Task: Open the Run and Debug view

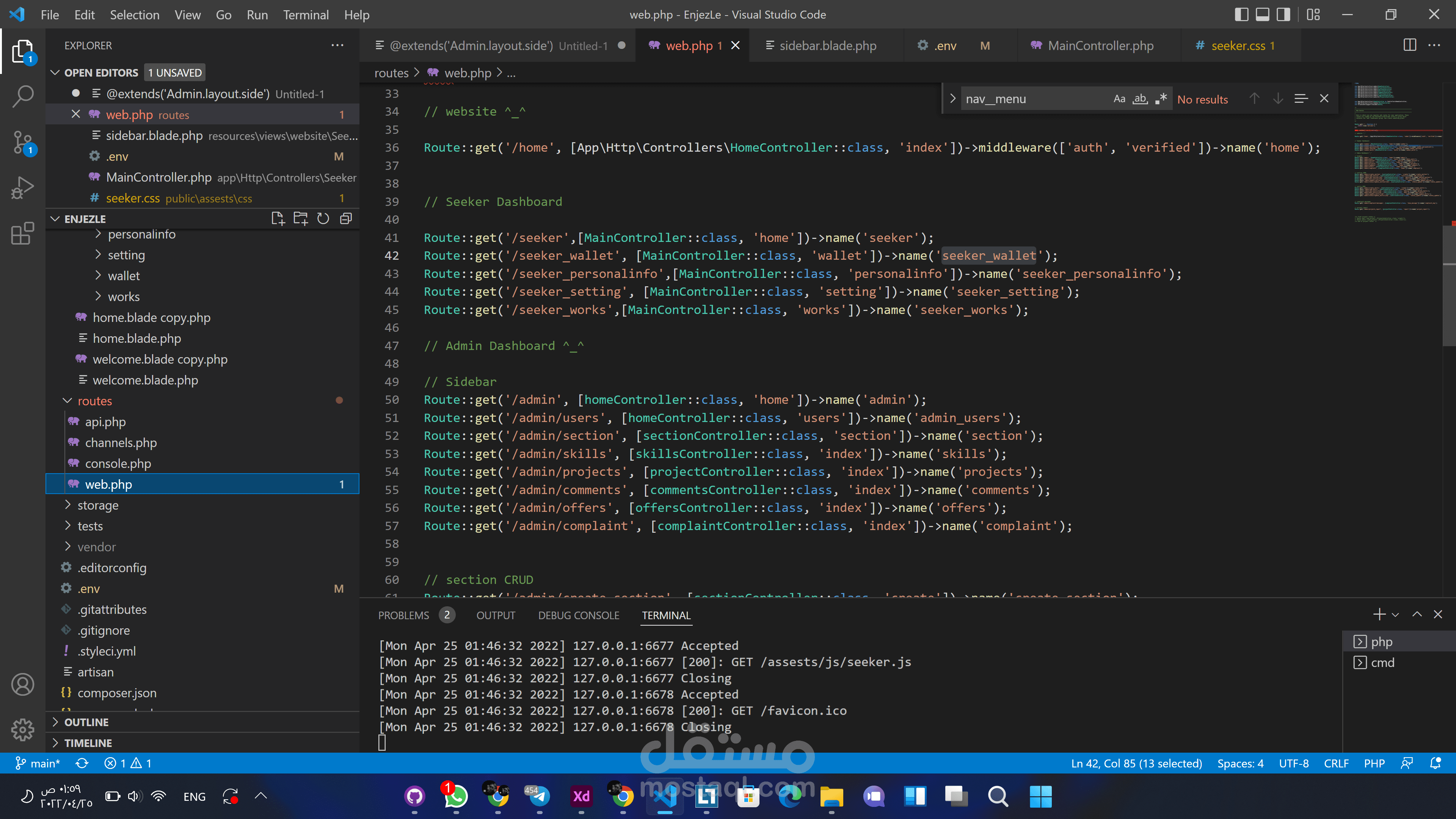Action: coord(23,188)
